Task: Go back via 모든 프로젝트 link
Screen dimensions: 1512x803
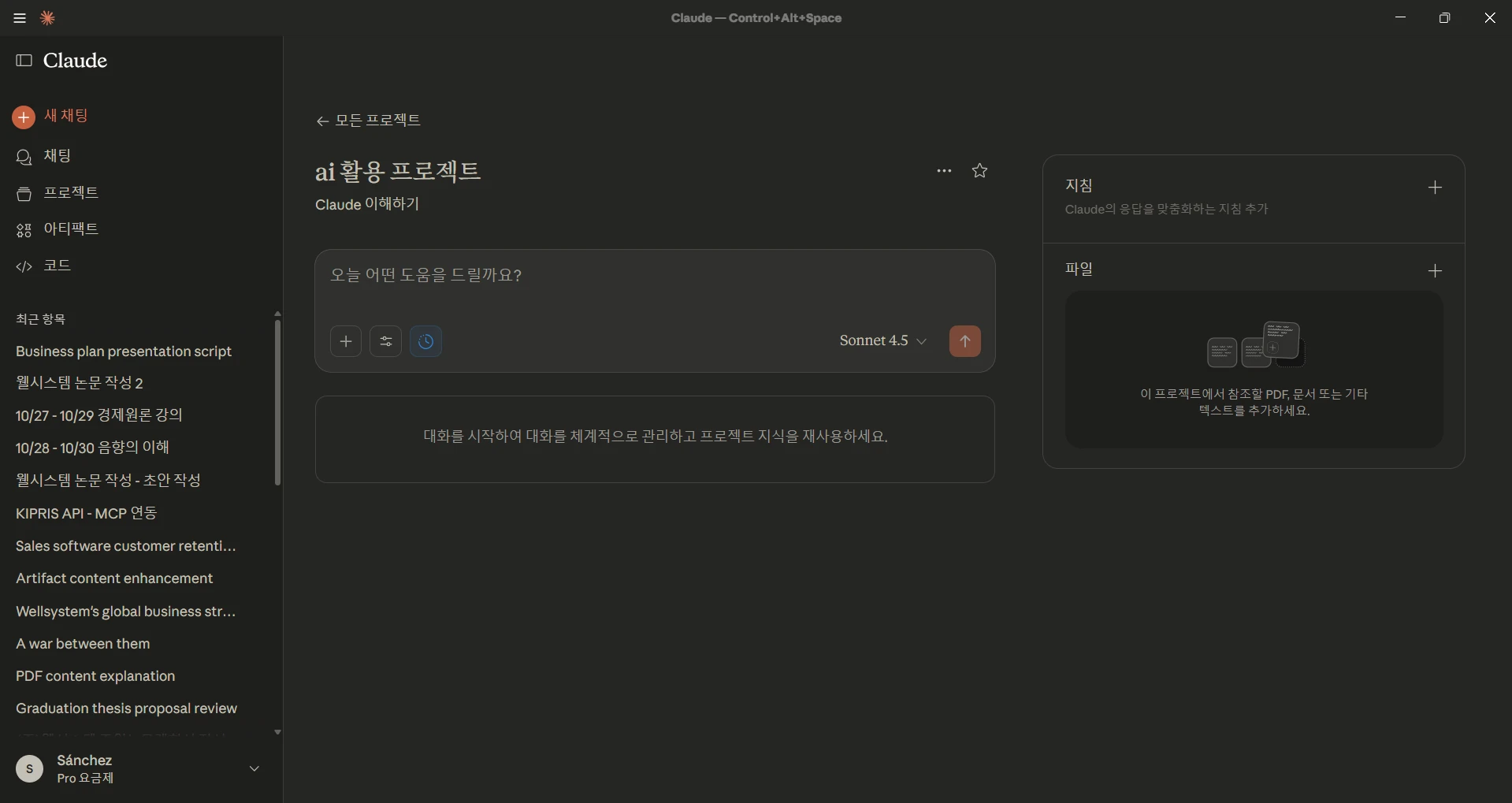Action: (368, 121)
